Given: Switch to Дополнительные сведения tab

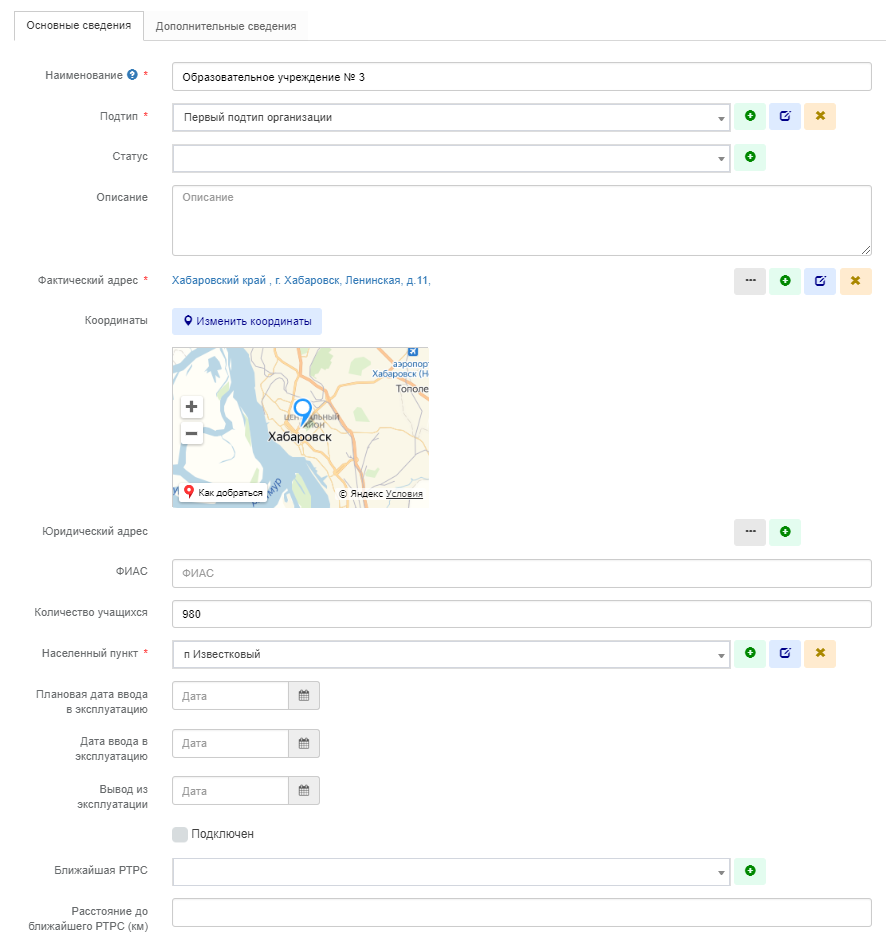Looking at the screenshot, I should [226, 26].
